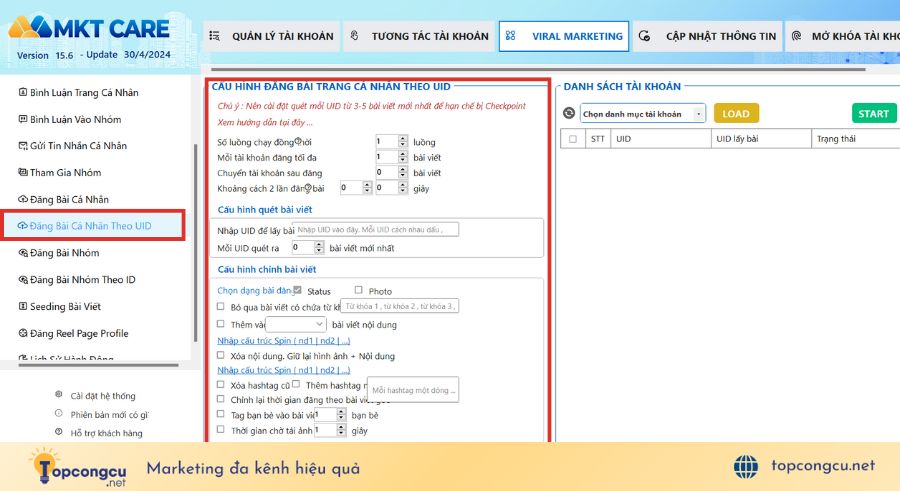Click the refresh icon beside account category dropdown
Image resolution: width=900 pixels, height=491 pixels.
(569, 113)
